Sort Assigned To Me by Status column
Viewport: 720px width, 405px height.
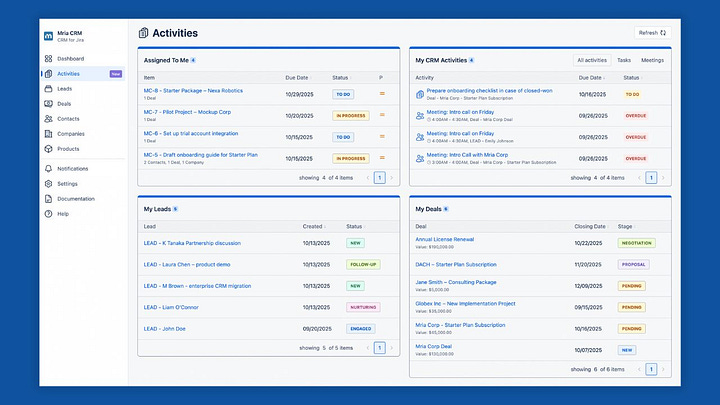[341, 78]
